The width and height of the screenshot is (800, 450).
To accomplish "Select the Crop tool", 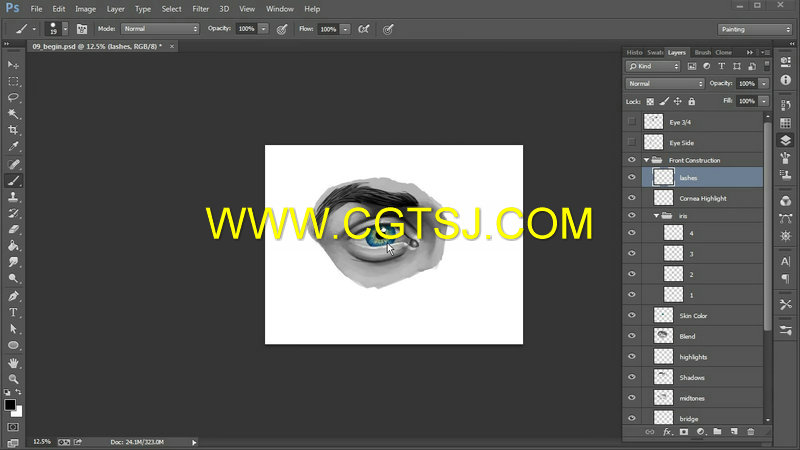I will click(13, 130).
